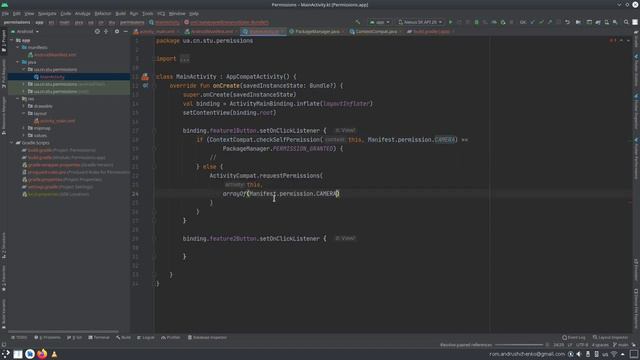Toggle the Structure side tool window

click(4, 245)
